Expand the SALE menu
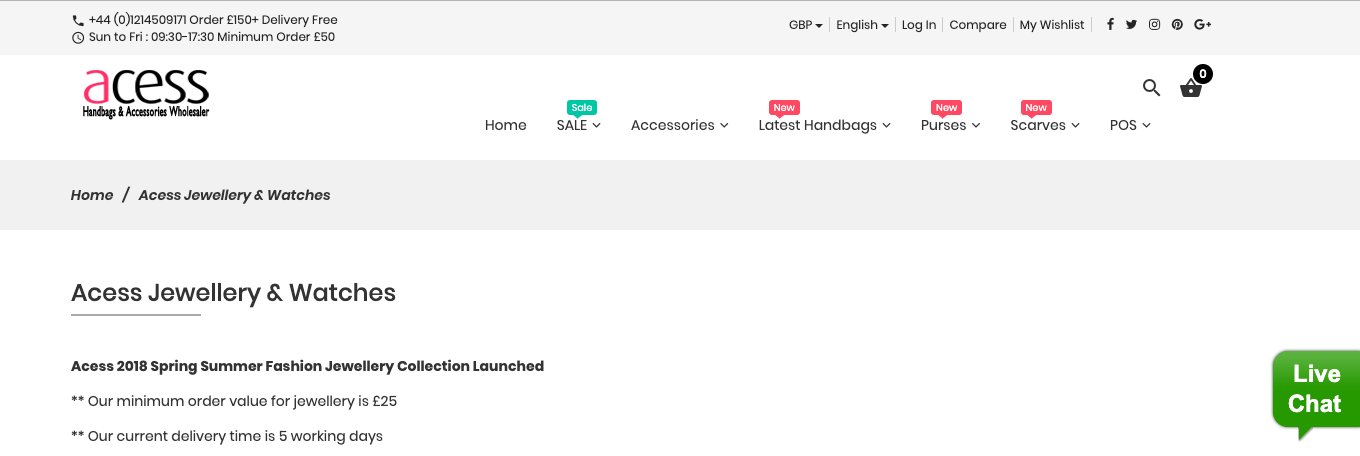 click(578, 125)
